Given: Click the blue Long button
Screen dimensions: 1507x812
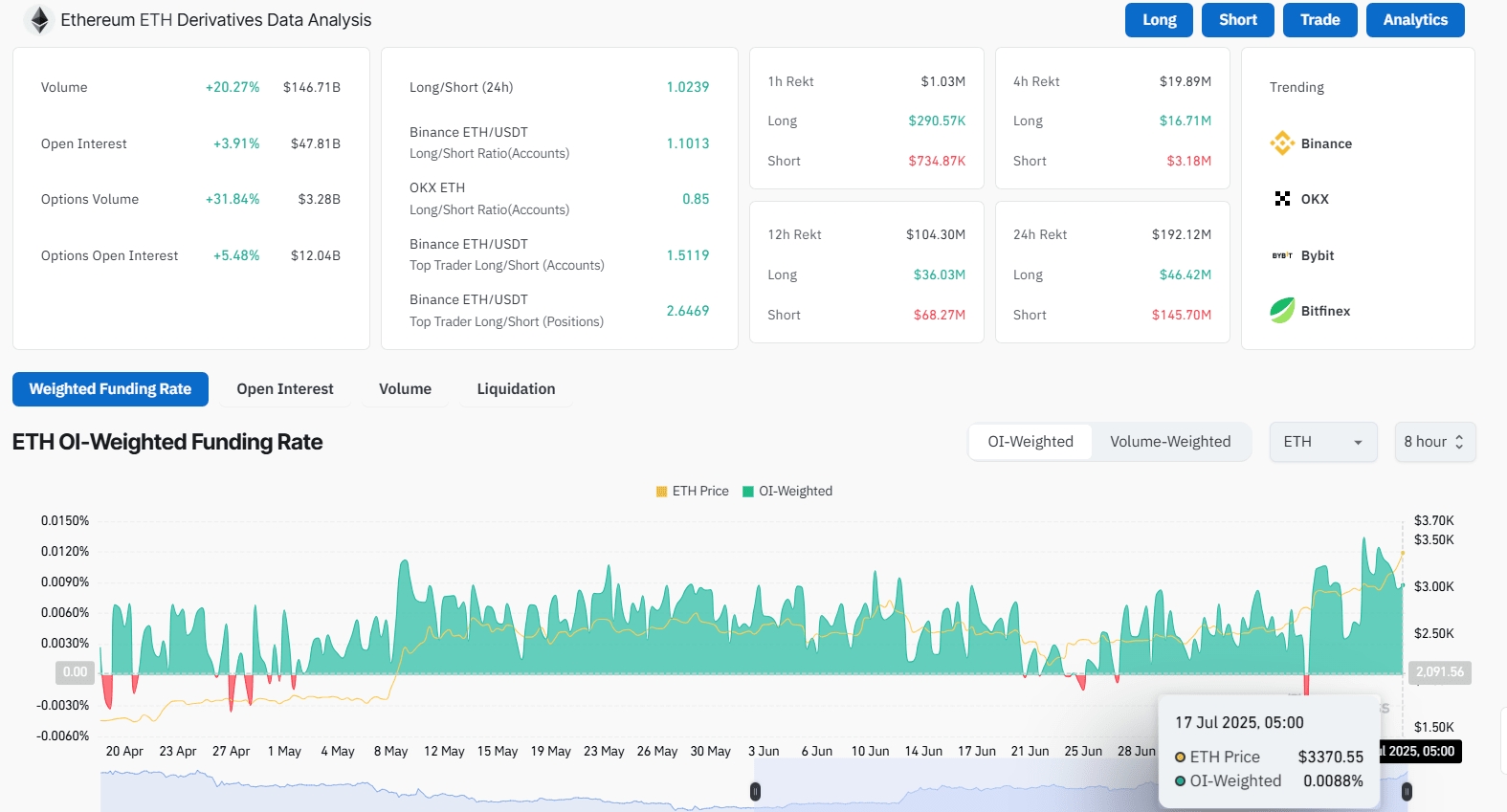Looking at the screenshot, I should (x=1160, y=20).
